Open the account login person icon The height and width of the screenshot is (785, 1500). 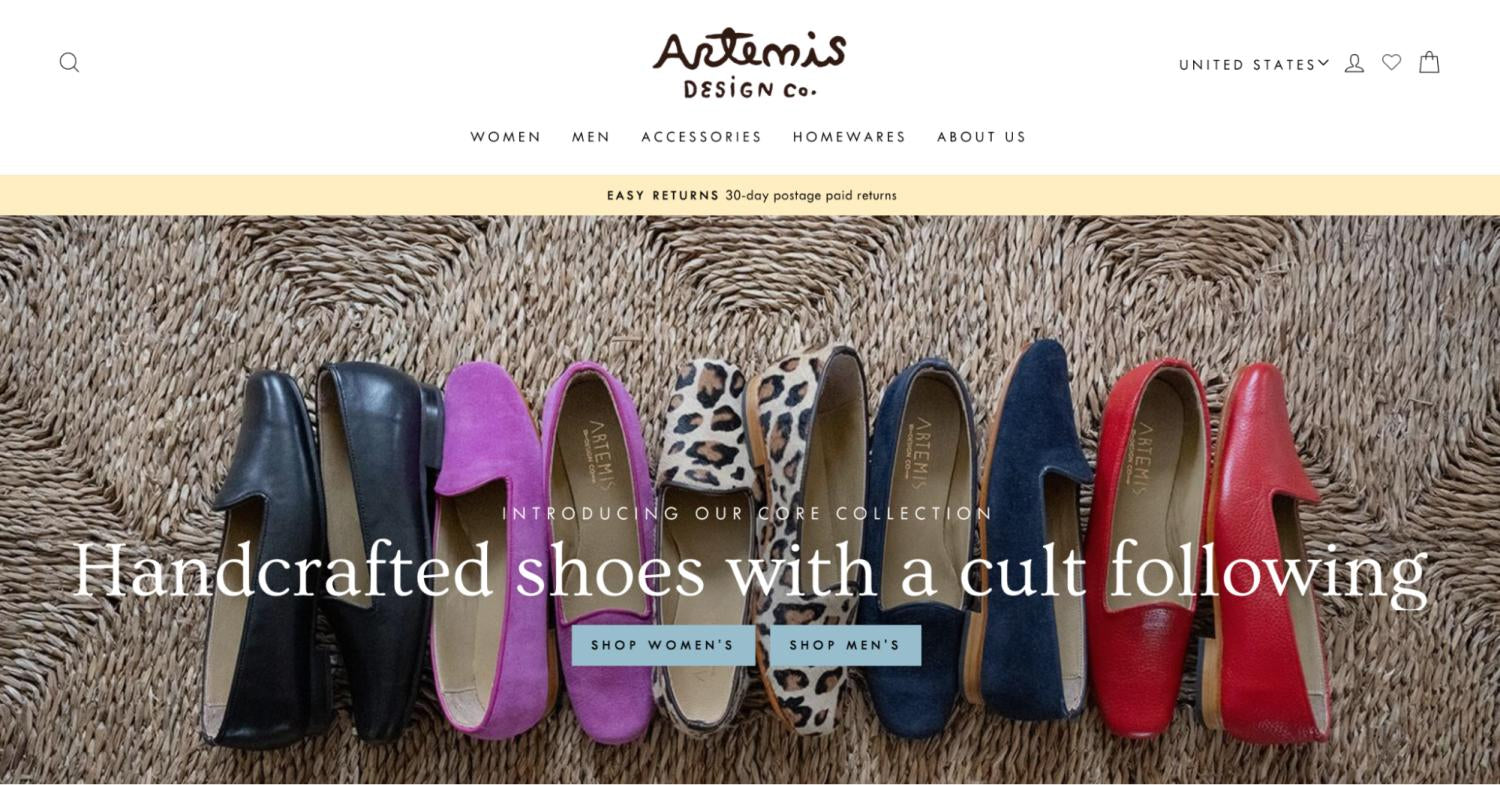pyautogui.click(x=1354, y=63)
